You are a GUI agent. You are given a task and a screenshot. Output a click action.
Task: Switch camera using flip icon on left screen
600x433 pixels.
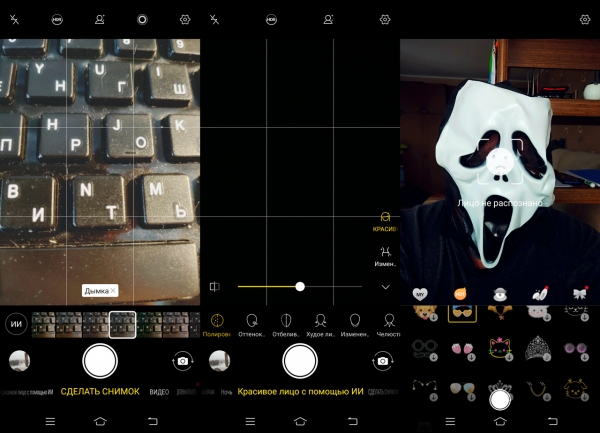tap(183, 361)
